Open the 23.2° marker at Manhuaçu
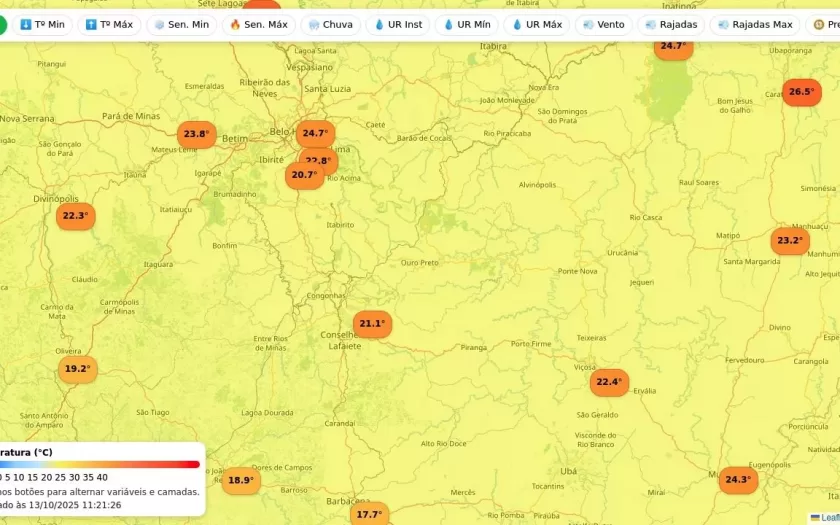The image size is (840, 525). 790,241
